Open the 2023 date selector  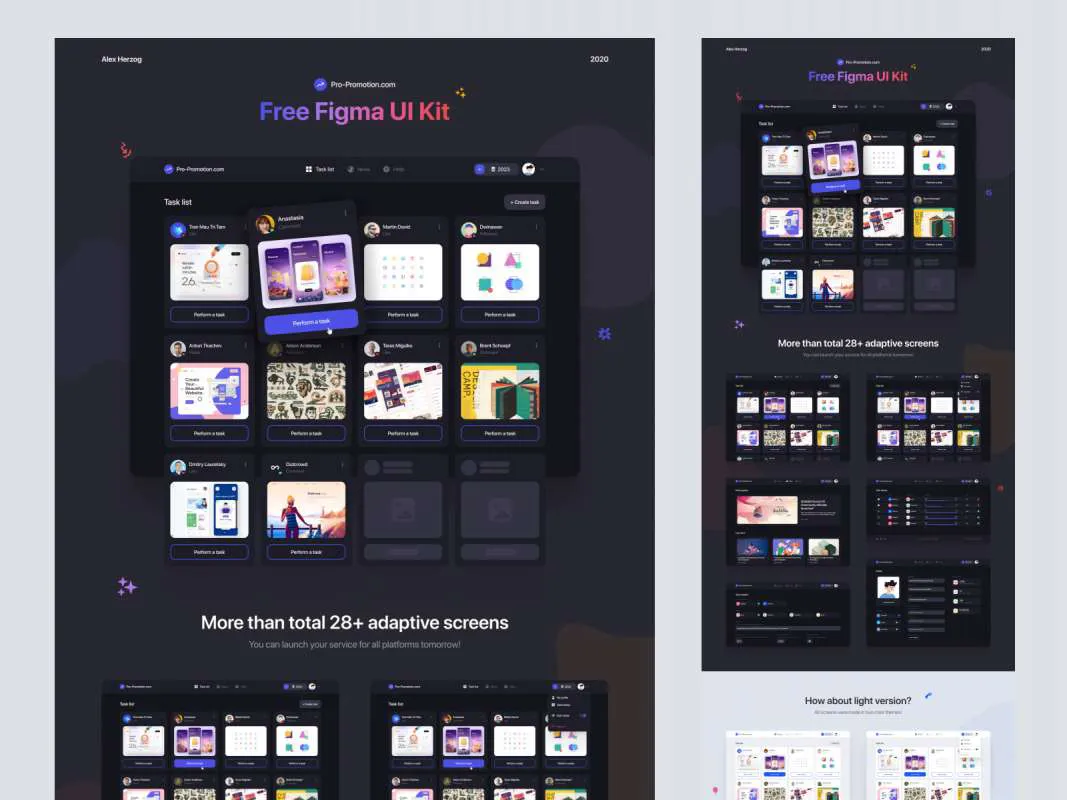pyautogui.click(x=501, y=168)
